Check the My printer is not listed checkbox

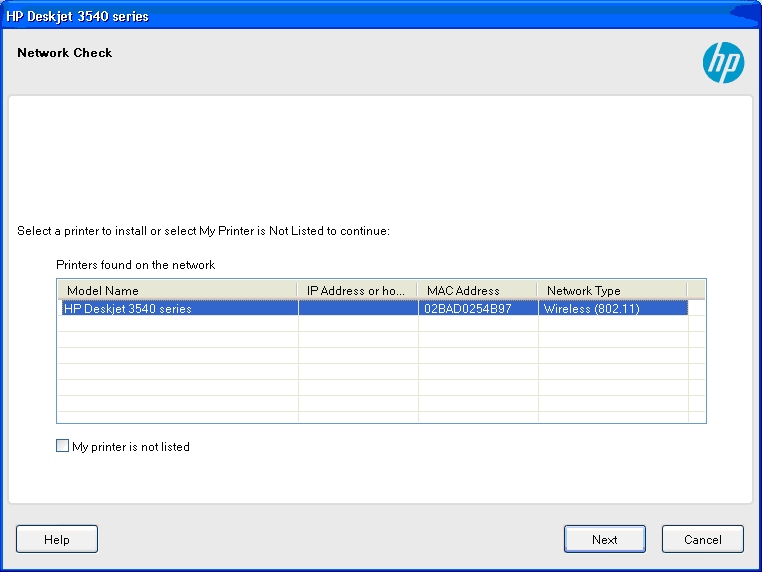63,447
